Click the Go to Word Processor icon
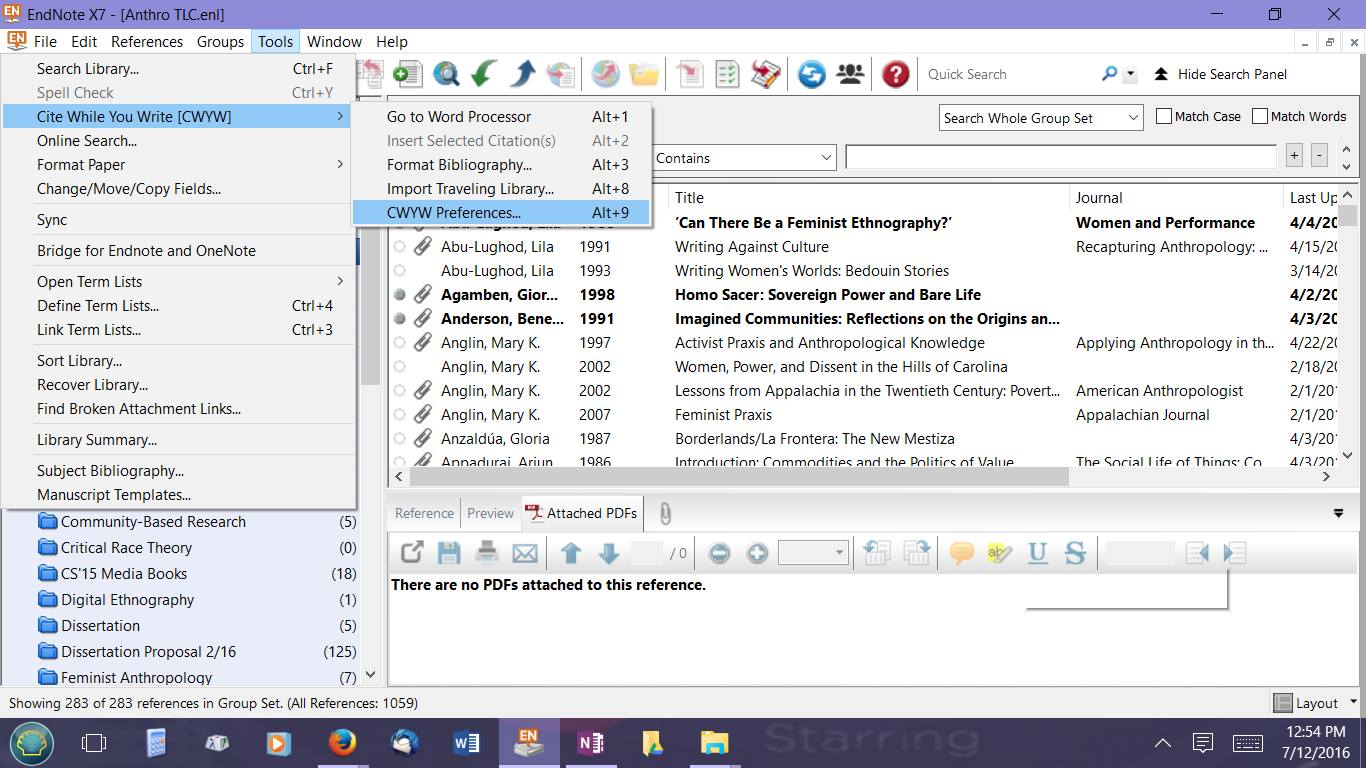 [x=766, y=74]
